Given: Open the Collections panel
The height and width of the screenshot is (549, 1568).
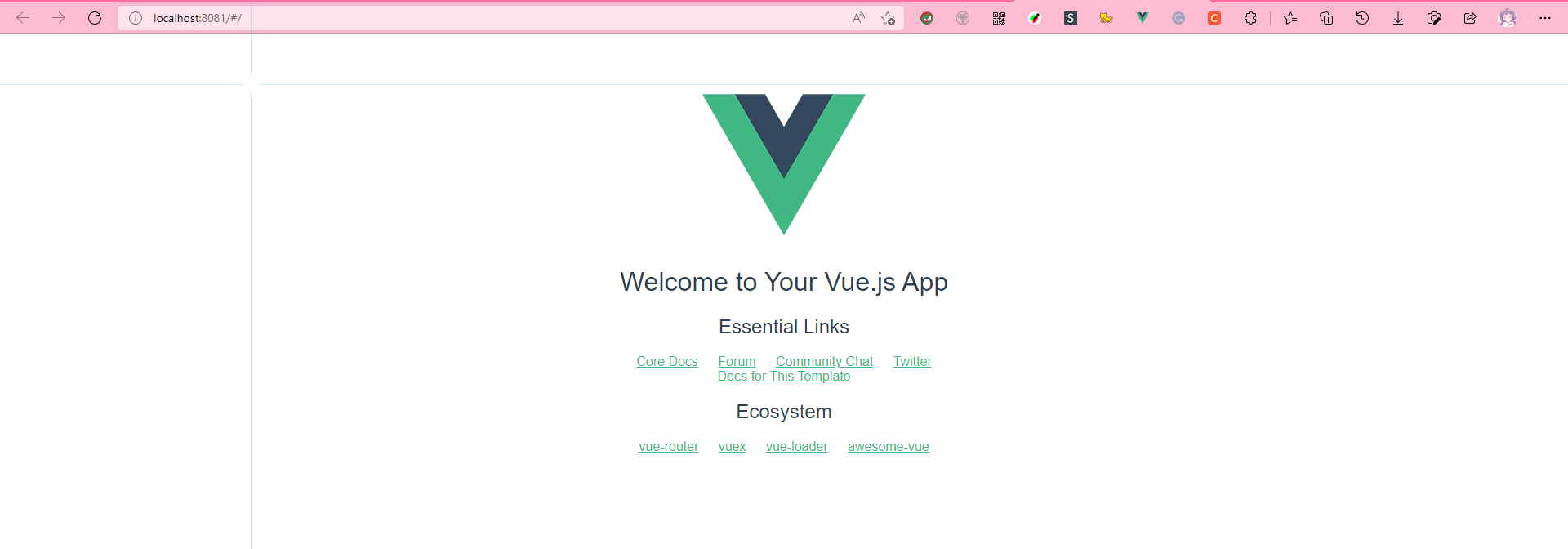Looking at the screenshot, I should 1326,18.
